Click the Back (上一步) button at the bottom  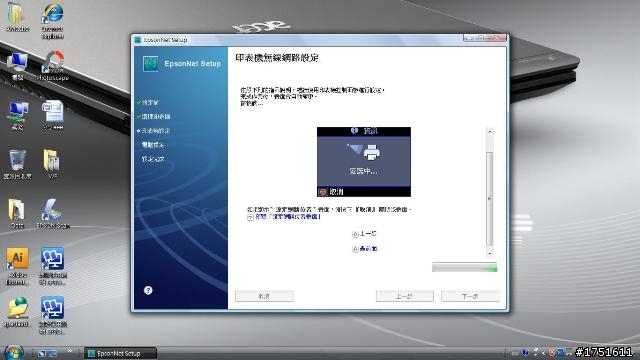pyautogui.click(x=404, y=296)
